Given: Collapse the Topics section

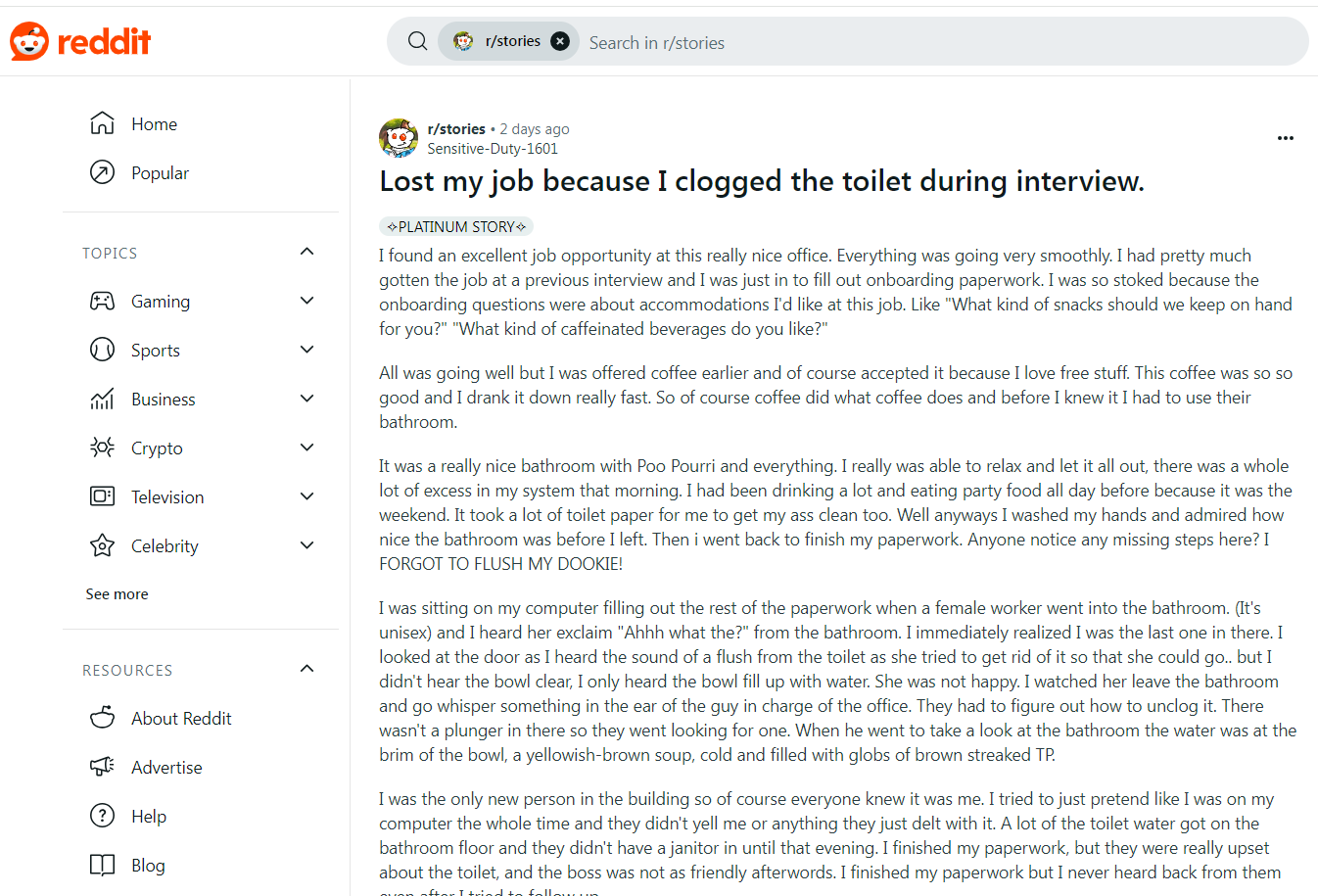Looking at the screenshot, I should coord(306,252).
